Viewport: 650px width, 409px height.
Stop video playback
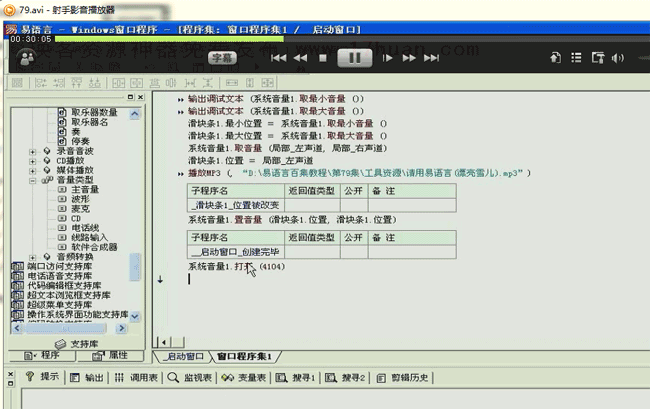click(x=323, y=58)
